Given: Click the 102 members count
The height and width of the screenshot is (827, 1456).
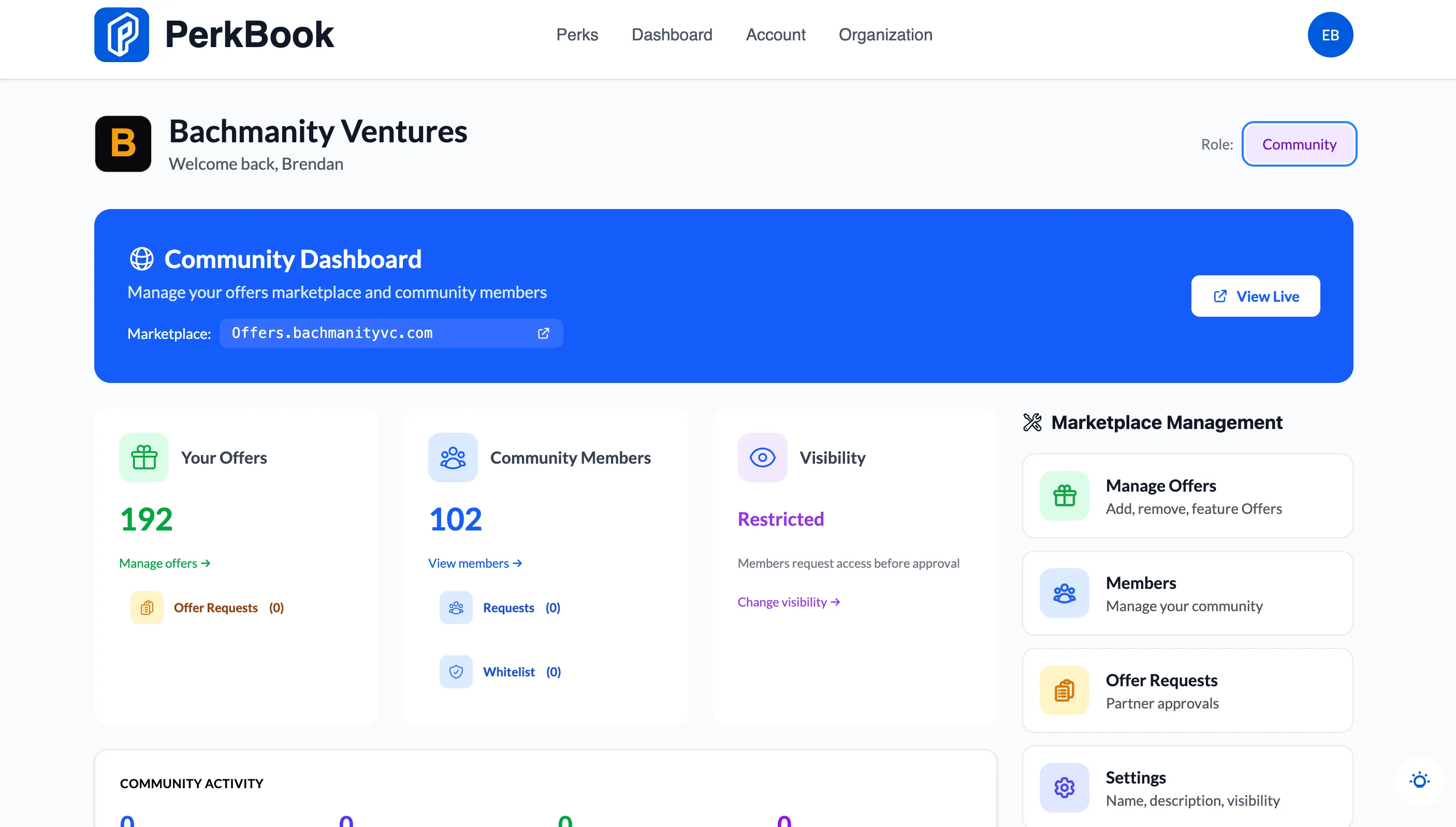Looking at the screenshot, I should [455, 519].
